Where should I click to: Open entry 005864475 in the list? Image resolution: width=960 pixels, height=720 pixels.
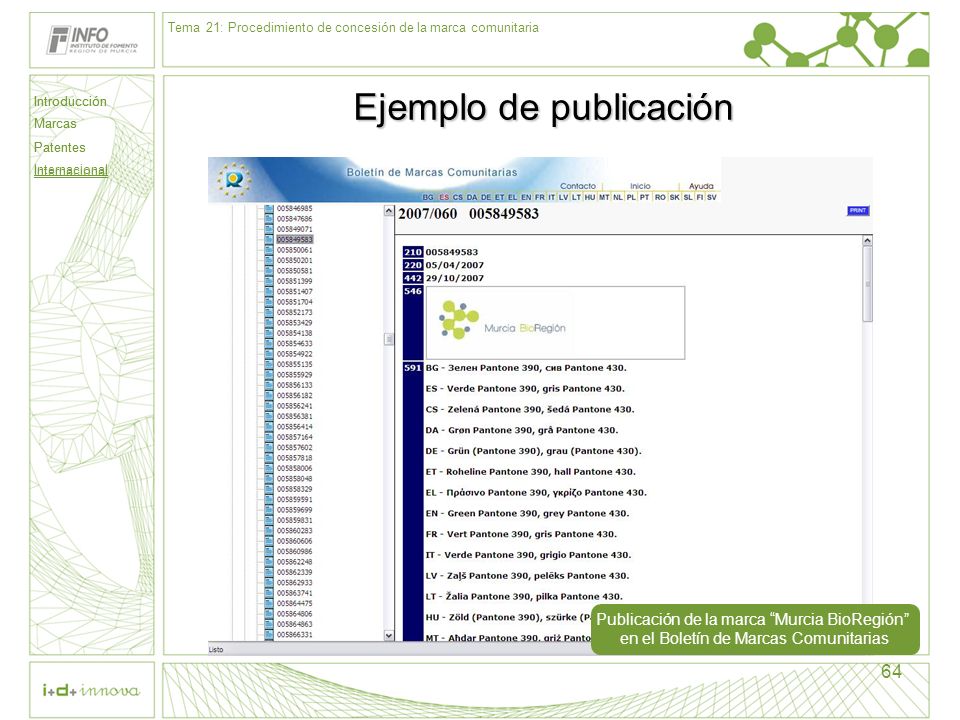pos(294,604)
